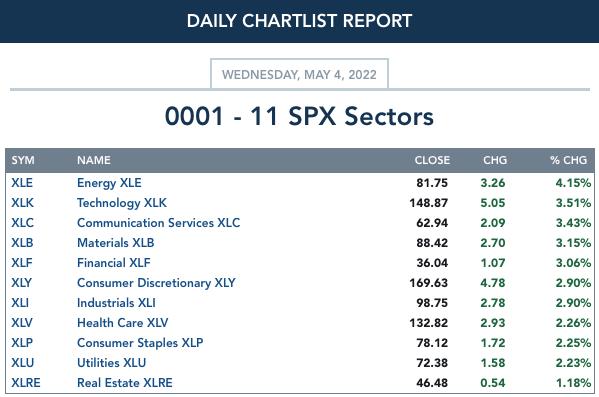599x397 pixels.
Task: Open the Energy XLE name link
Action: (109, 183)
